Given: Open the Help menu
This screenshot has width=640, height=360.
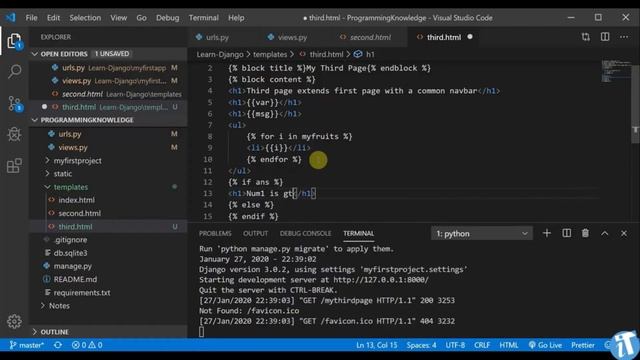Looking at the screenshot, I should pos(236,18).
